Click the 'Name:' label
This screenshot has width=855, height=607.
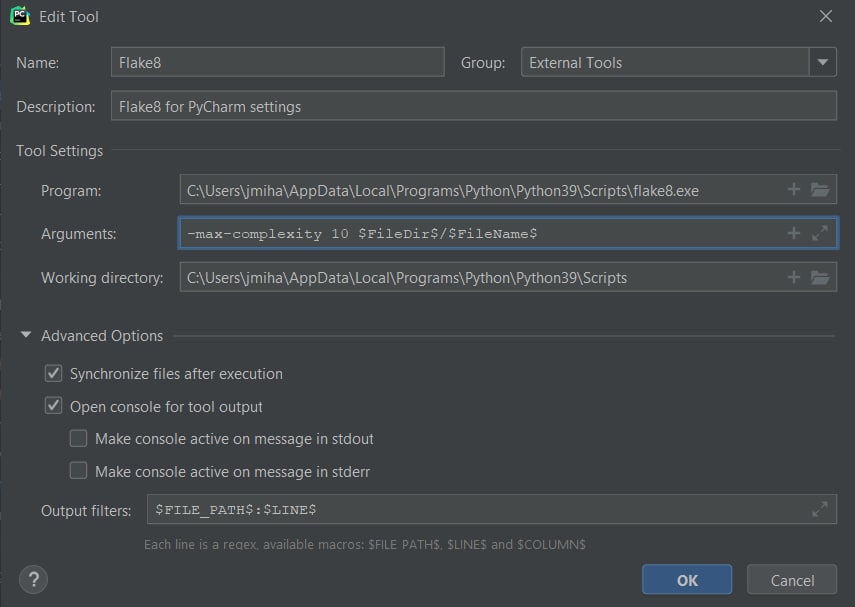(37, 63)
